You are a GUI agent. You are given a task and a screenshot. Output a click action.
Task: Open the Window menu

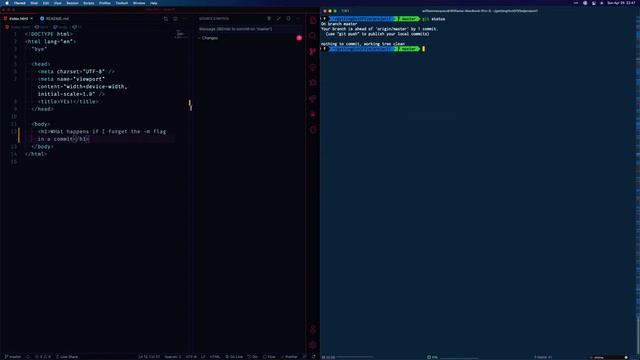click(139, 3)
